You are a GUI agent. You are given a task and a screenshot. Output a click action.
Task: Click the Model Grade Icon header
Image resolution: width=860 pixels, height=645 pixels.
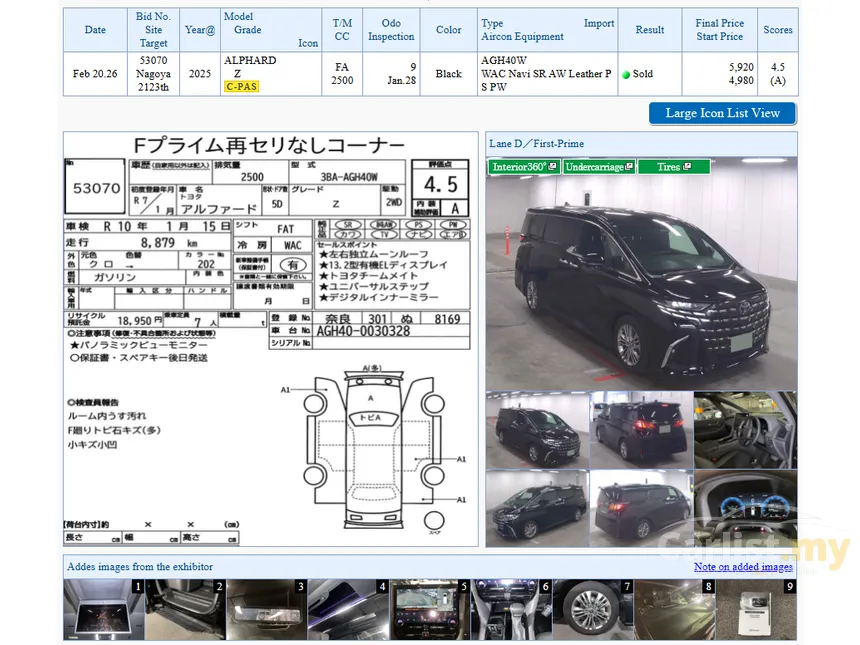click(271, 30)
